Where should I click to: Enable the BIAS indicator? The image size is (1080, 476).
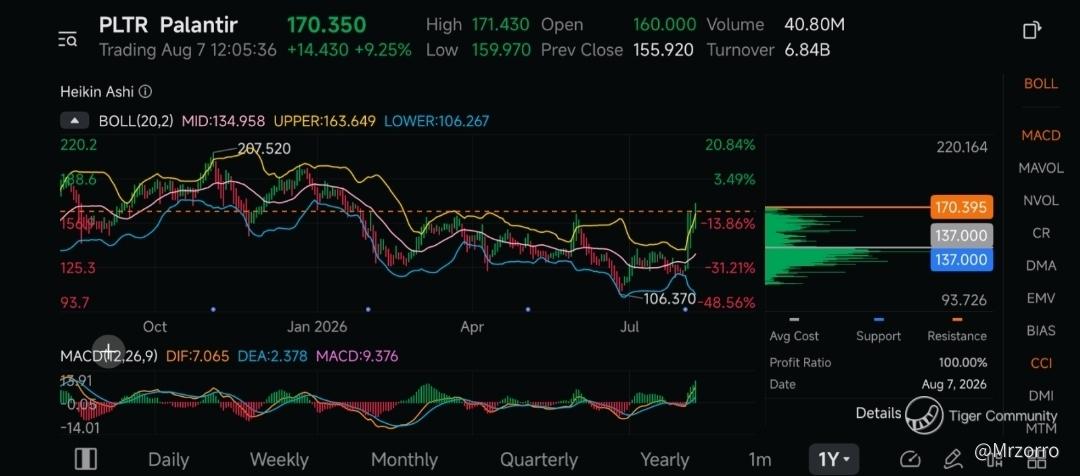[1040, 331]
